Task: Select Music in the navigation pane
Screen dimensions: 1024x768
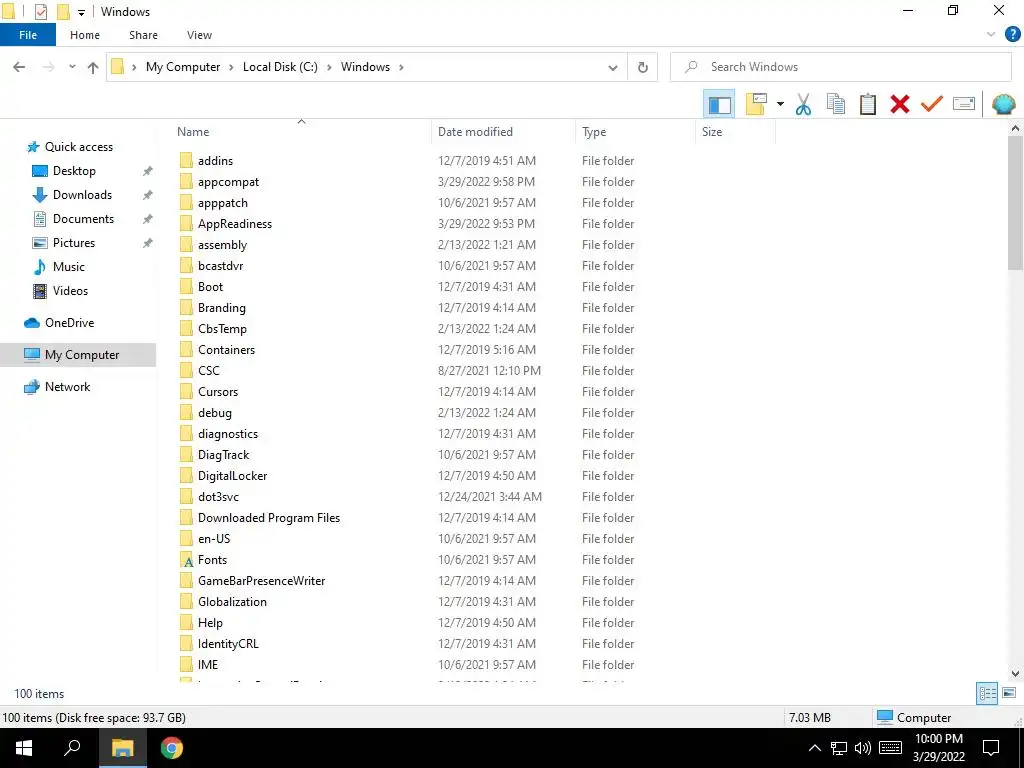Action: pos(69,266)
